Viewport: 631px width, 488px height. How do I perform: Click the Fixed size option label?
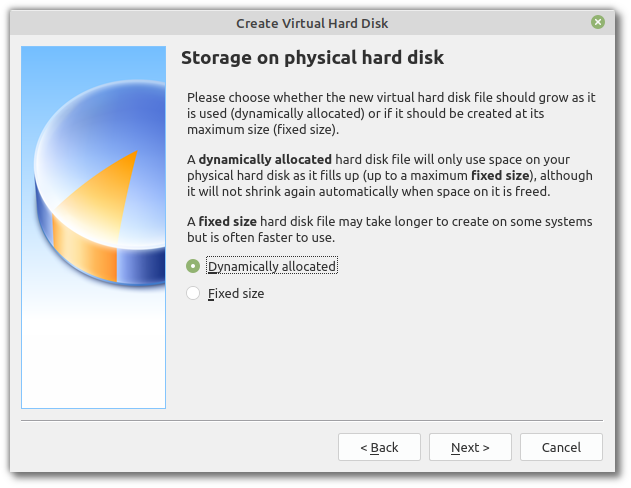click(x=236, y=293)
